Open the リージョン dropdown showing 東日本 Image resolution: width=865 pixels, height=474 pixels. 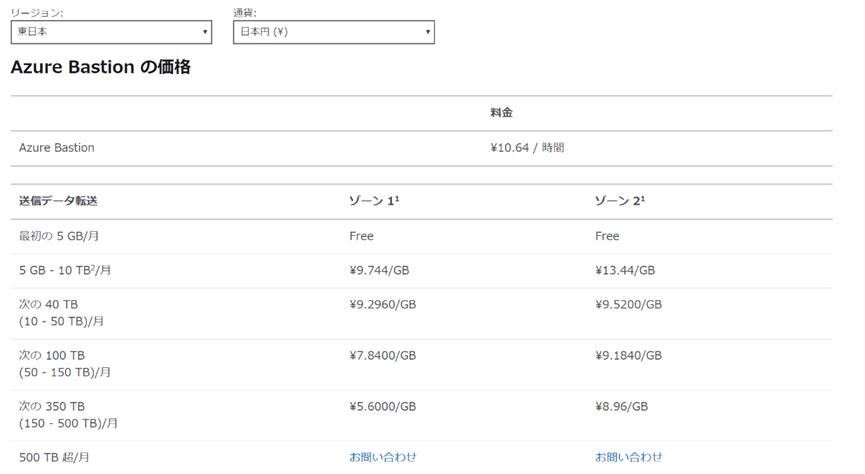coord(111,32)
